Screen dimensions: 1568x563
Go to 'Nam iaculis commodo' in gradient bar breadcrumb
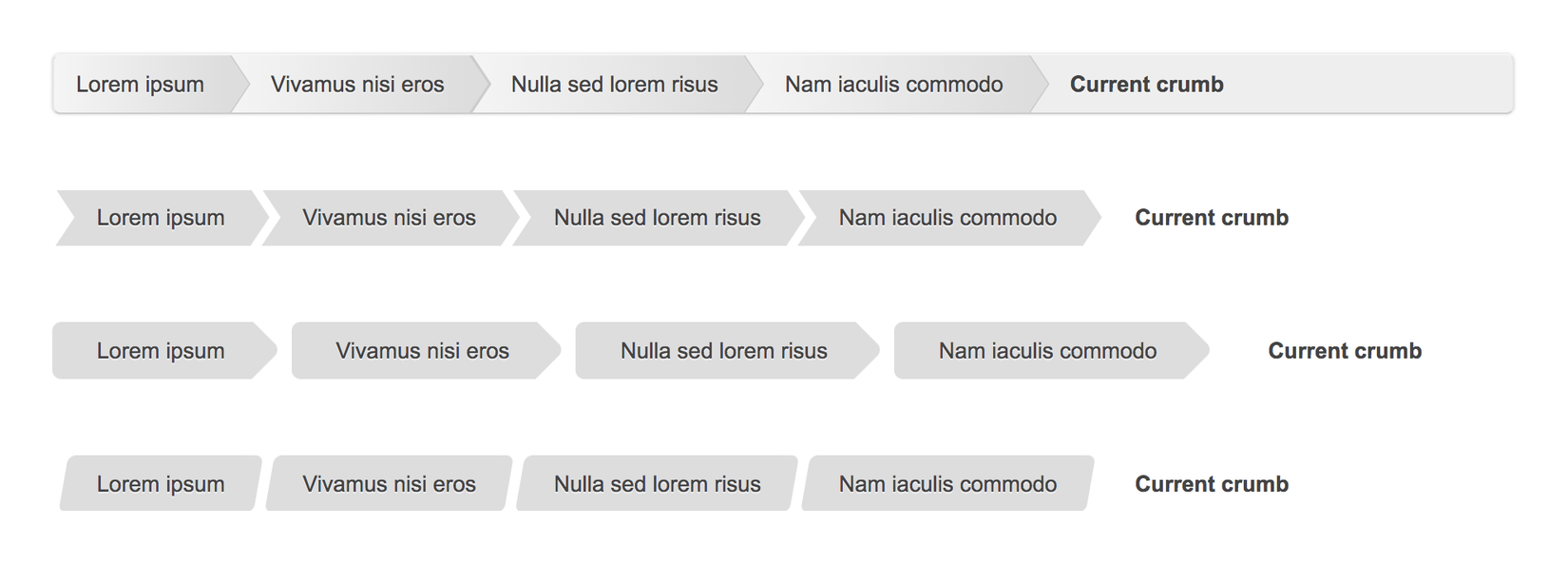click(893, 85)
